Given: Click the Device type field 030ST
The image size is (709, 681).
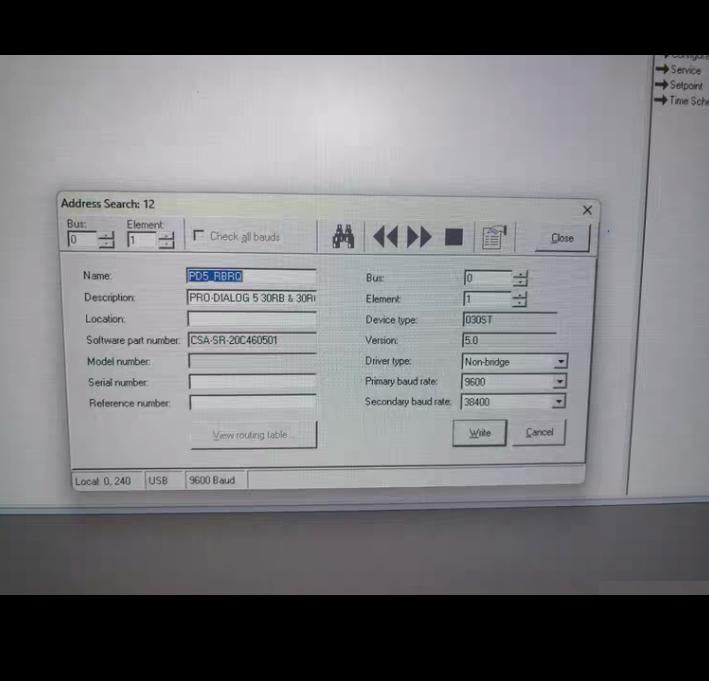Looking at the screenshot, I should point(510,320).
